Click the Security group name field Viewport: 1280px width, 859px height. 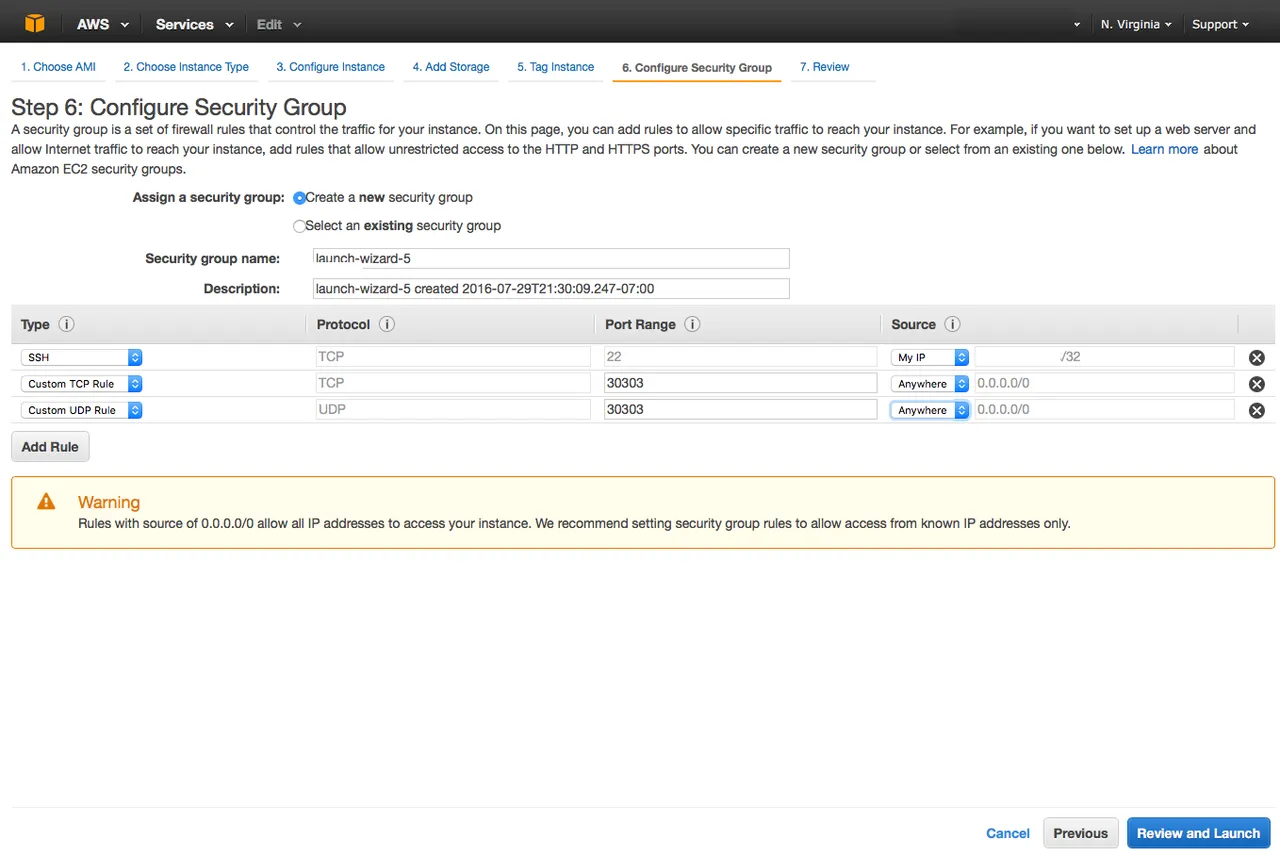tap(551, 258)
